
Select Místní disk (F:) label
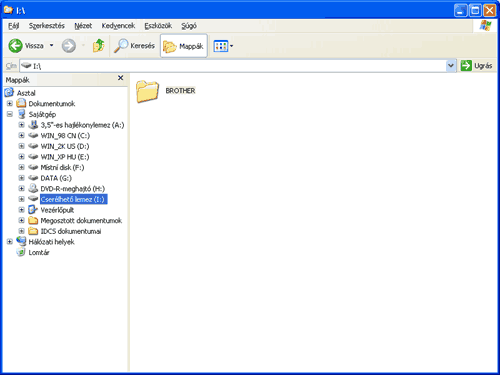pyautogui.click(x=62, y=168)
